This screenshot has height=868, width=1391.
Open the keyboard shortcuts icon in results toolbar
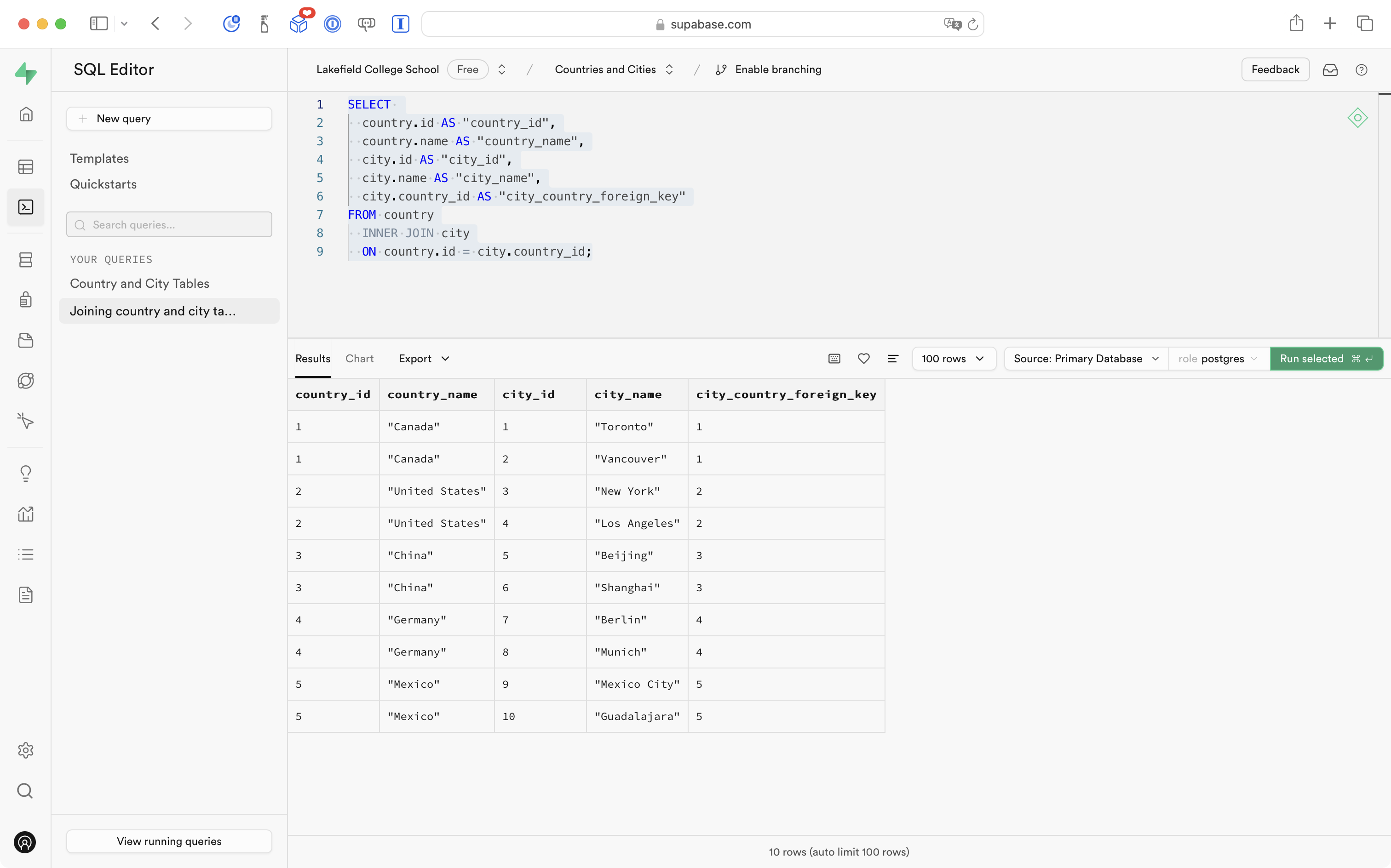coord(834,359)
